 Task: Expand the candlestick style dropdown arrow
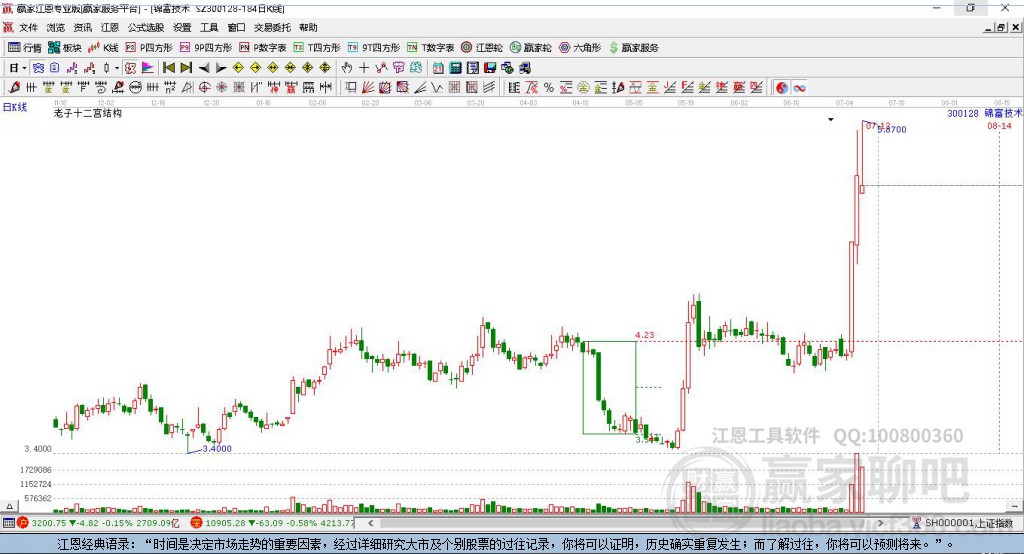point(117,68)
